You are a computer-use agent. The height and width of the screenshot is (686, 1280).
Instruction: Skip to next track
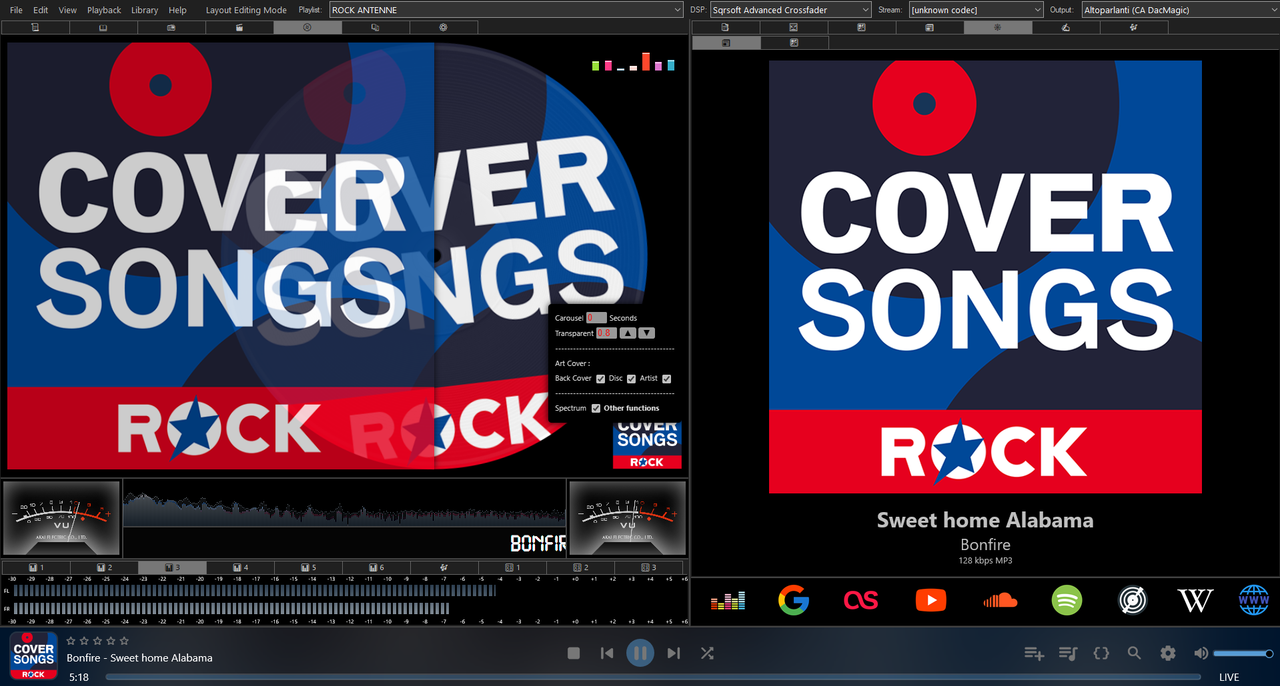point(673,653)
